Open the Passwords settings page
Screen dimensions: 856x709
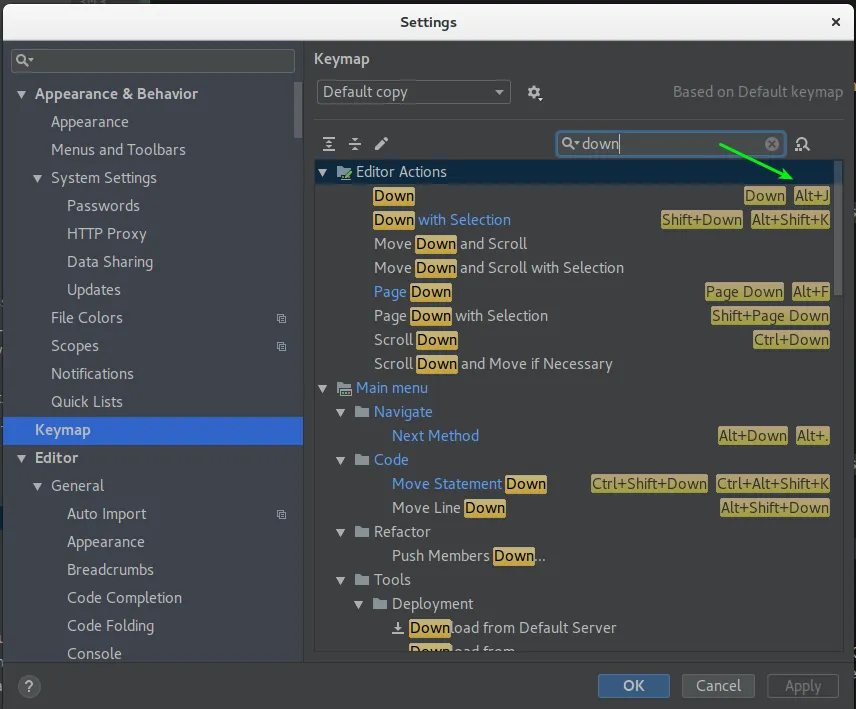point(103,206)
